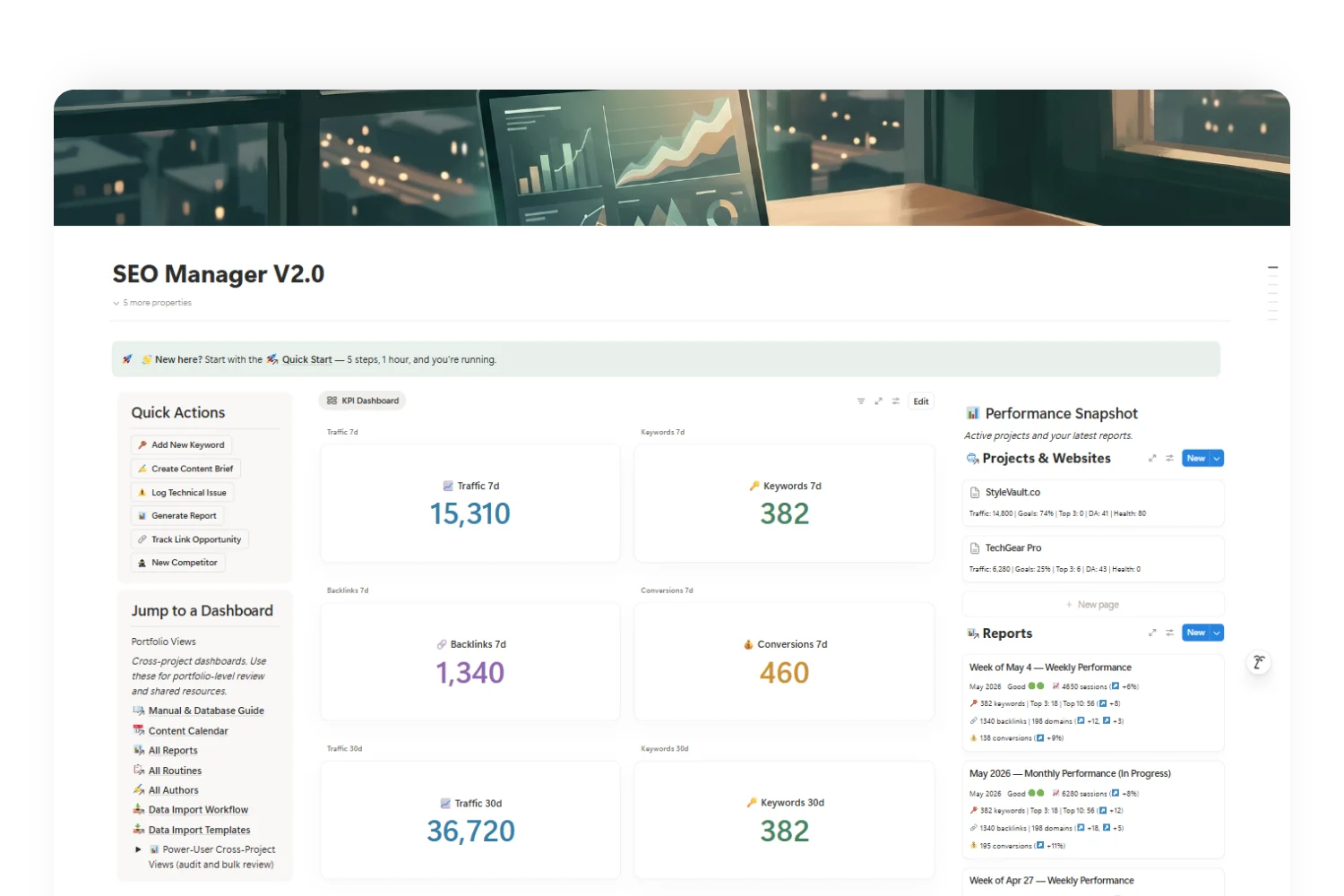Click the All Authors icon in sidebar

point(139,790)
